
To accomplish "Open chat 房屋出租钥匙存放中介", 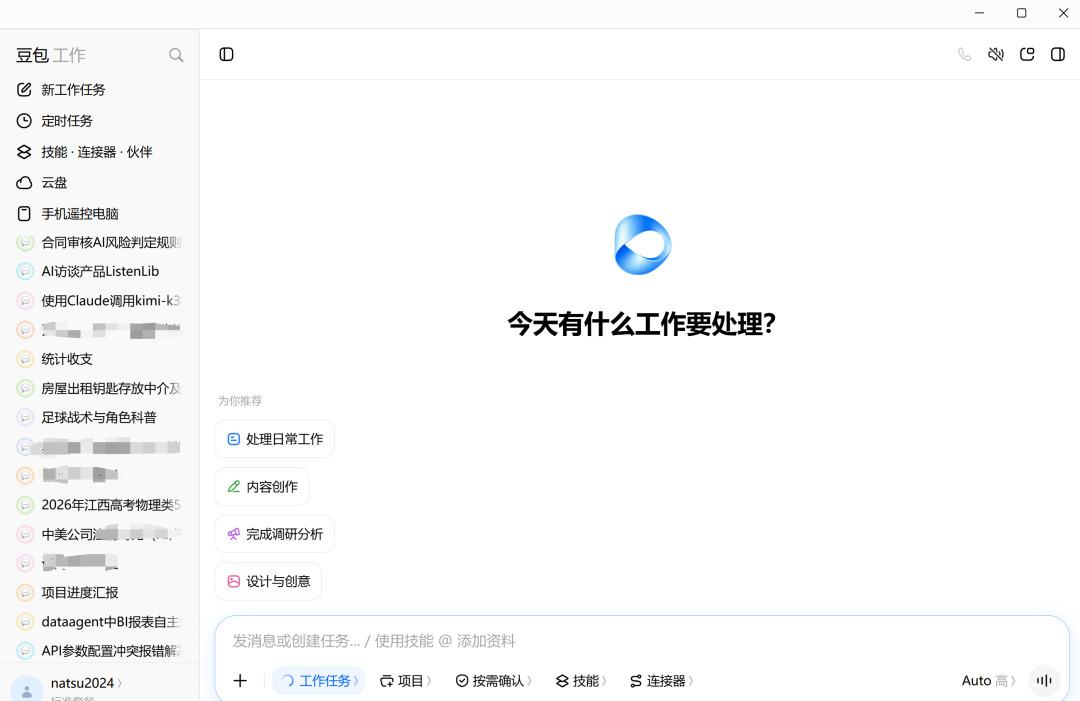I will point(100,388).
